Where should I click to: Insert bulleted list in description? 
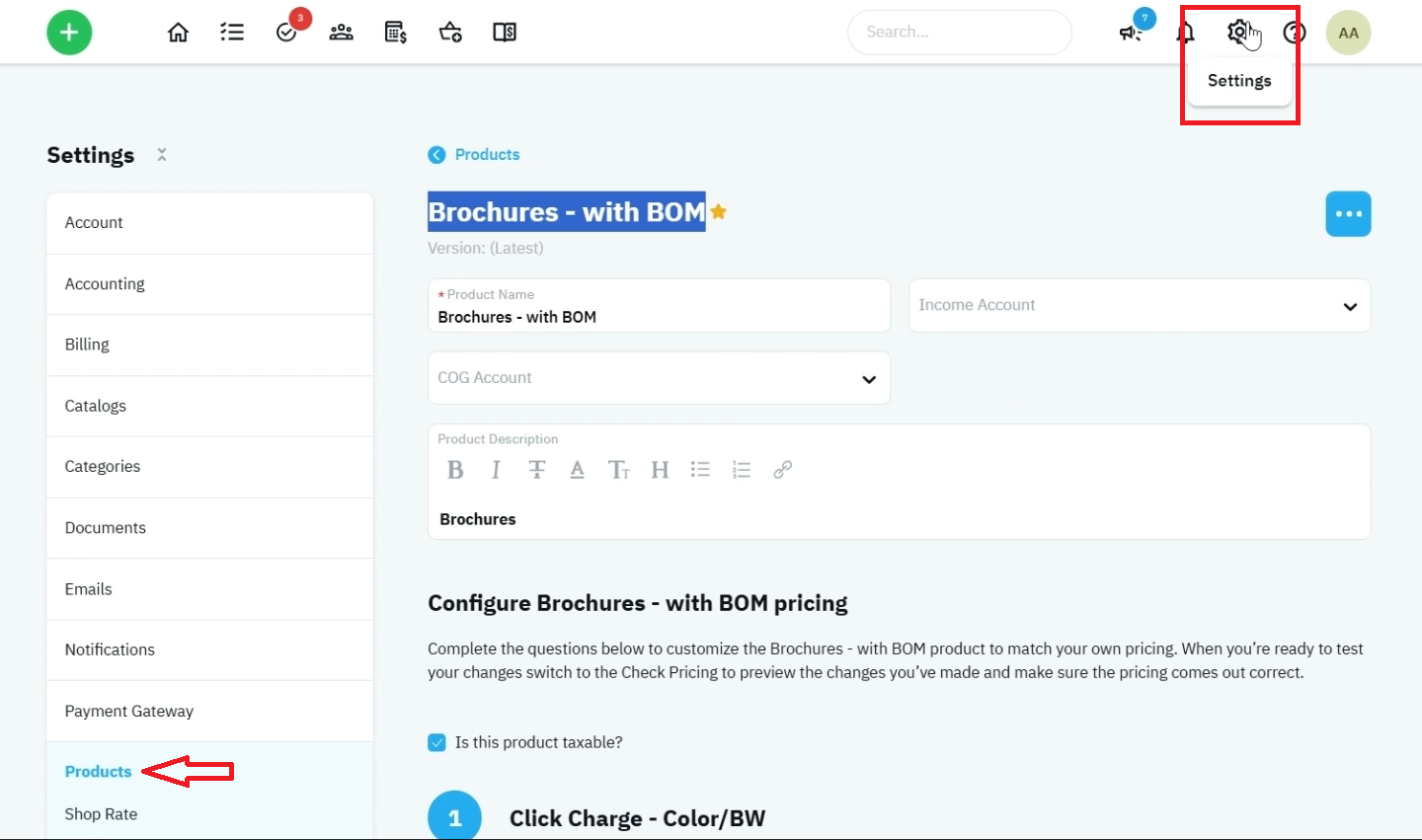tap(700, 470)
